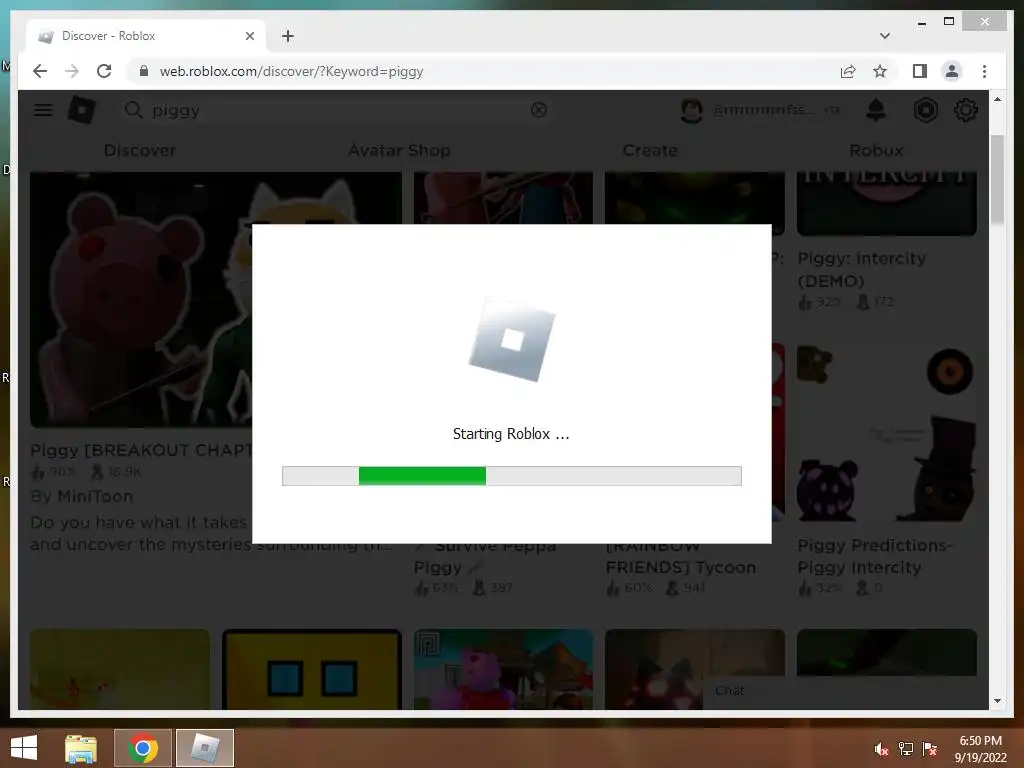This screenshot has height=768, width=1024.
Task: Open Roblox notifications bell
Action: (x=876, y=110)
